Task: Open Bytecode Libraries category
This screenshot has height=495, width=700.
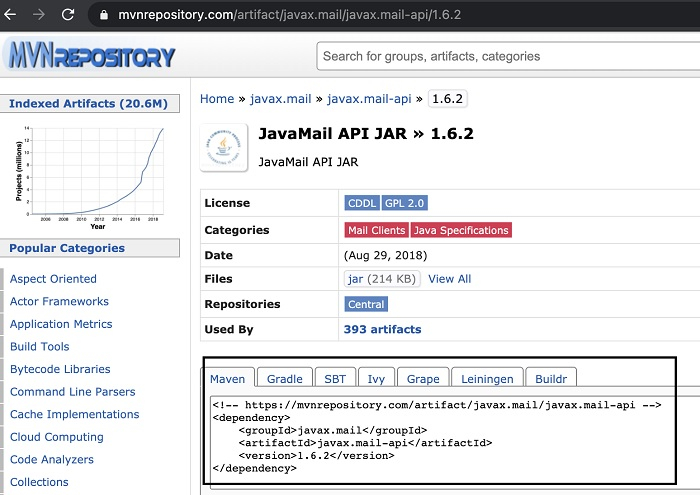Action: (x=60, y=369)
